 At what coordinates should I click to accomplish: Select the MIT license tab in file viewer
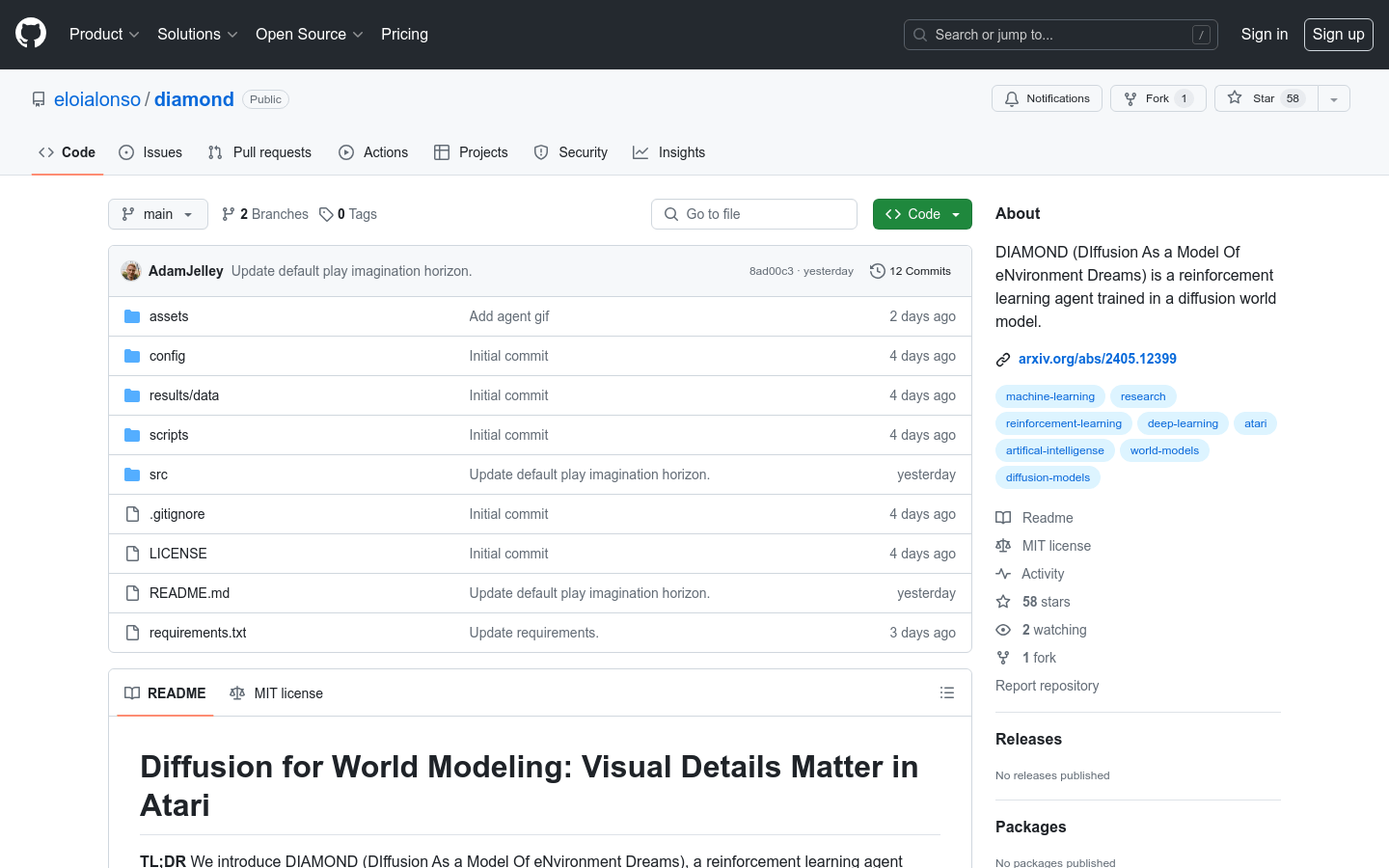276,693
